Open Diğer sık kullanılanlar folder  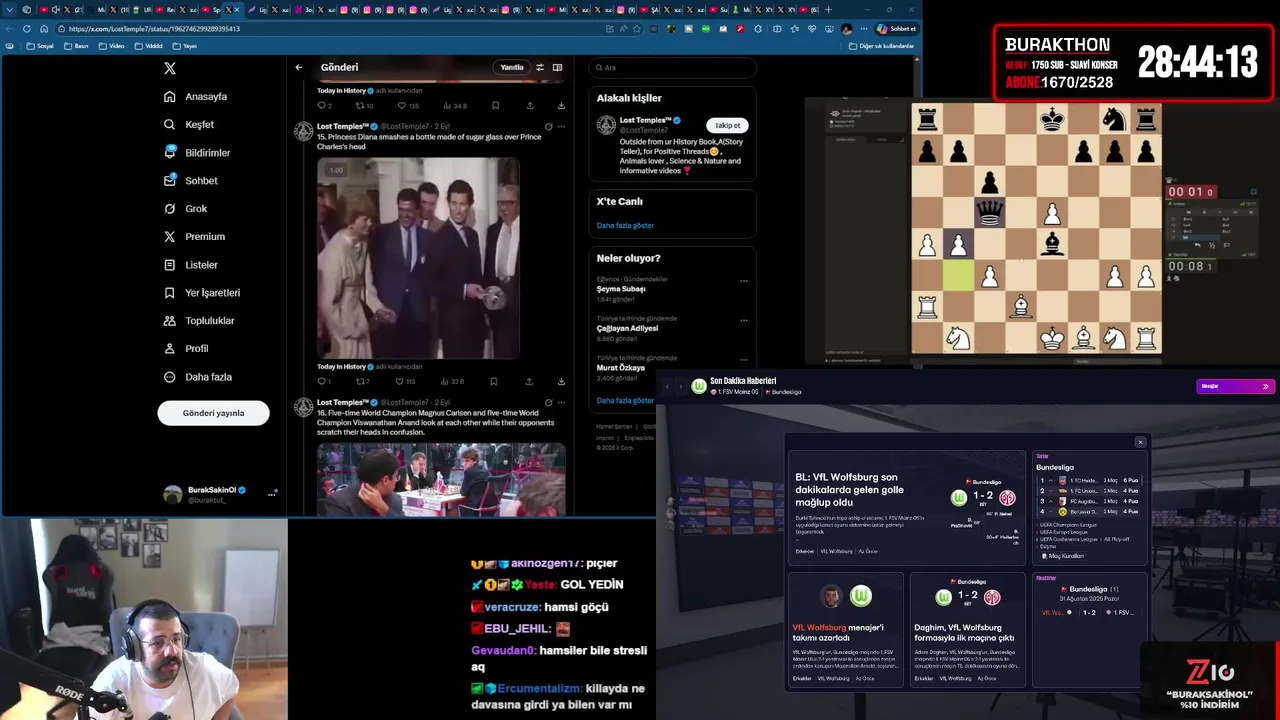tap(881, 46)
